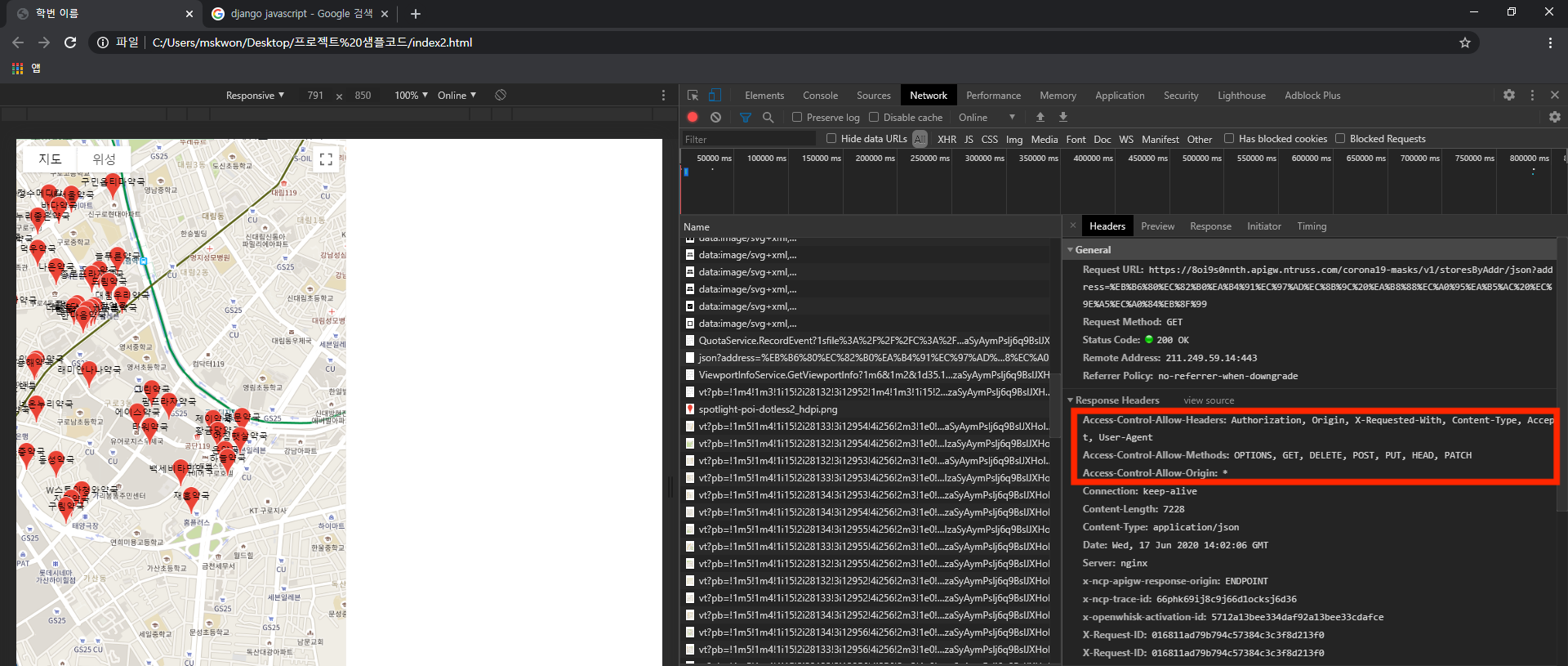
Task: Switch to Elements panel
Action: [764, 95]
